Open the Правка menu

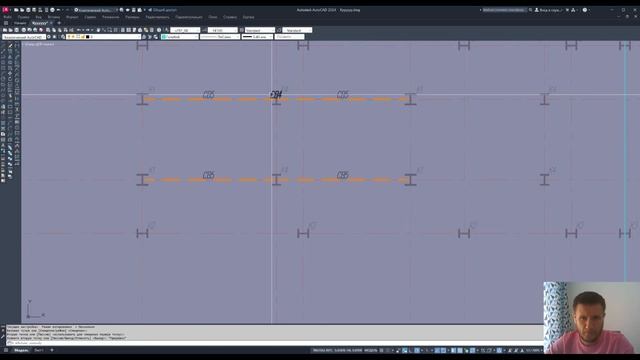(23, 17)
